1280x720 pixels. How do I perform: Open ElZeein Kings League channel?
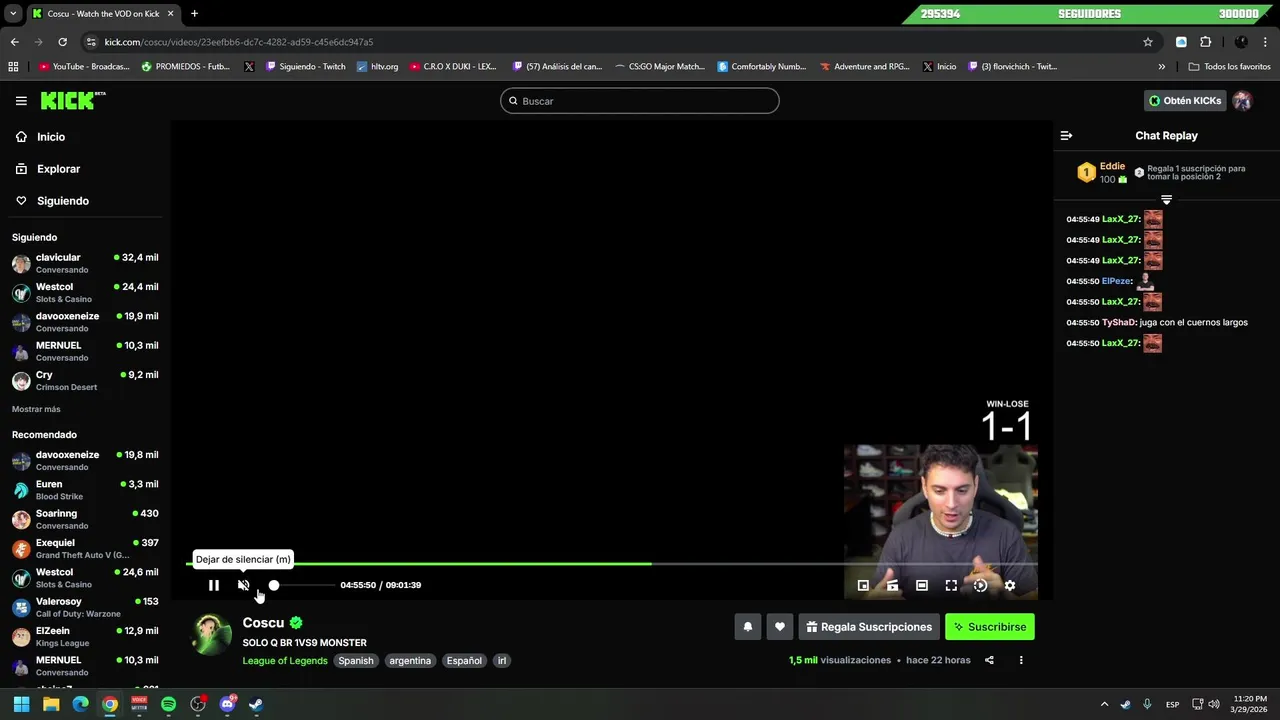(x=85, y=636)
